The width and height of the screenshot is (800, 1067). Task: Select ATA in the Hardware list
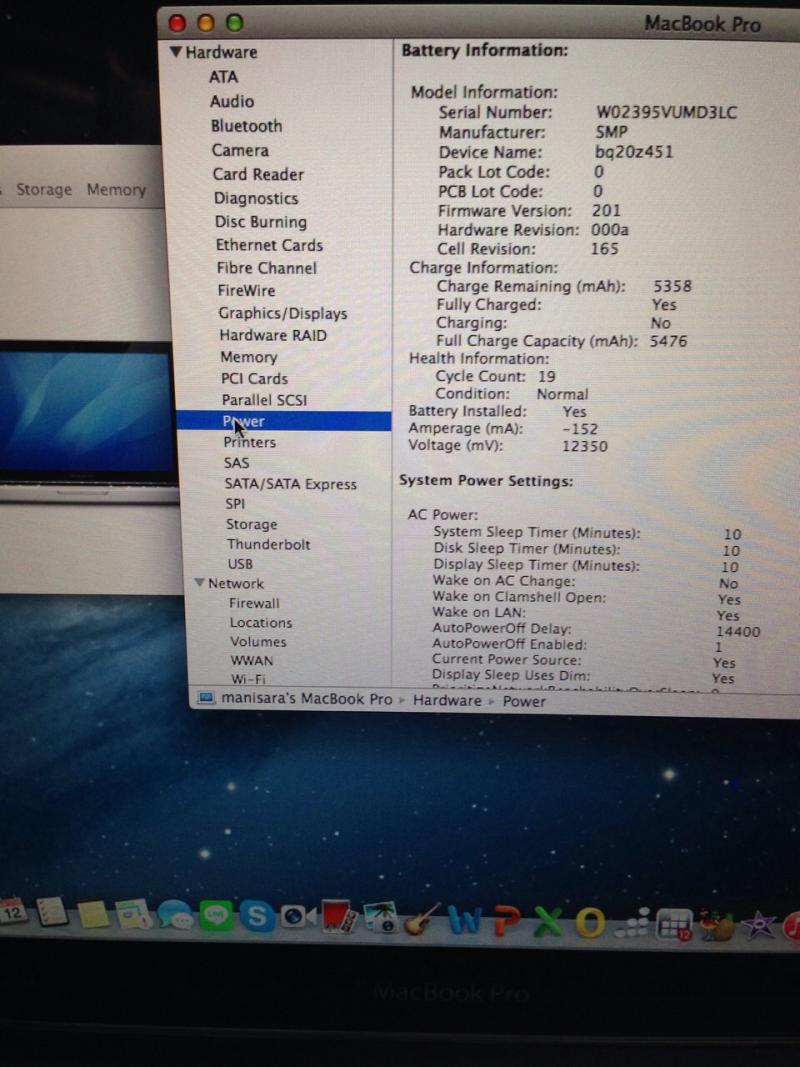(x=223, y=77)
